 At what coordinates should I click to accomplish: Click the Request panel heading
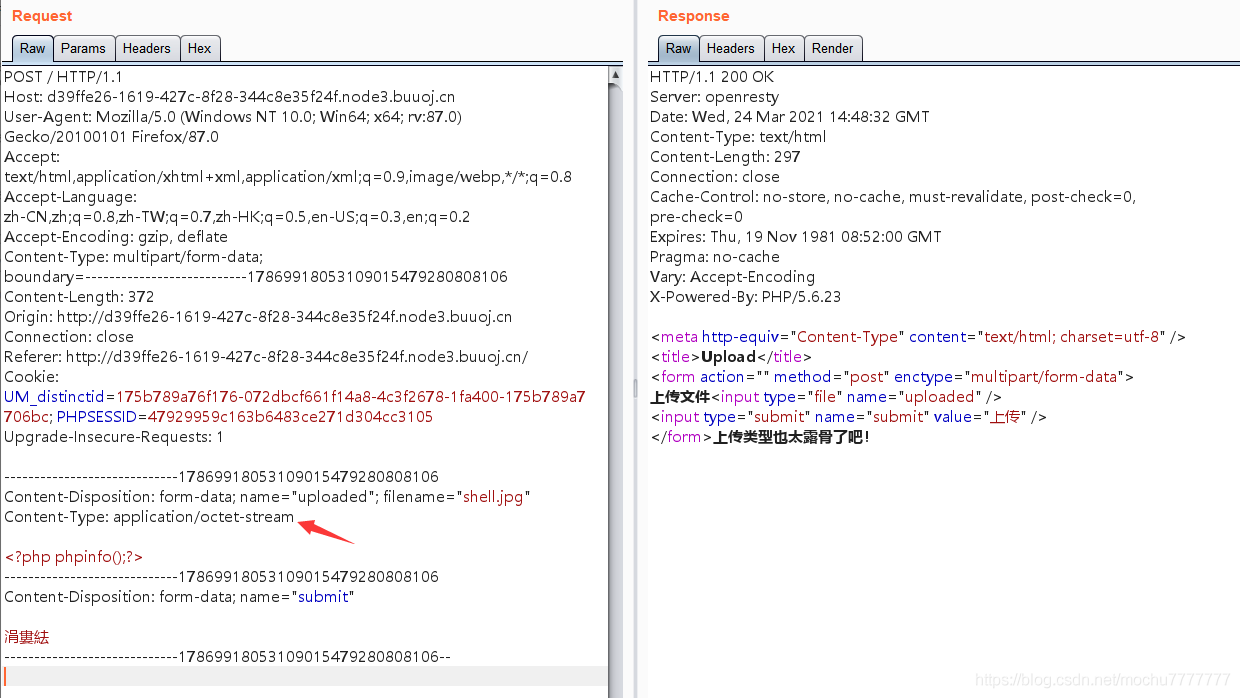click(42, 16)
